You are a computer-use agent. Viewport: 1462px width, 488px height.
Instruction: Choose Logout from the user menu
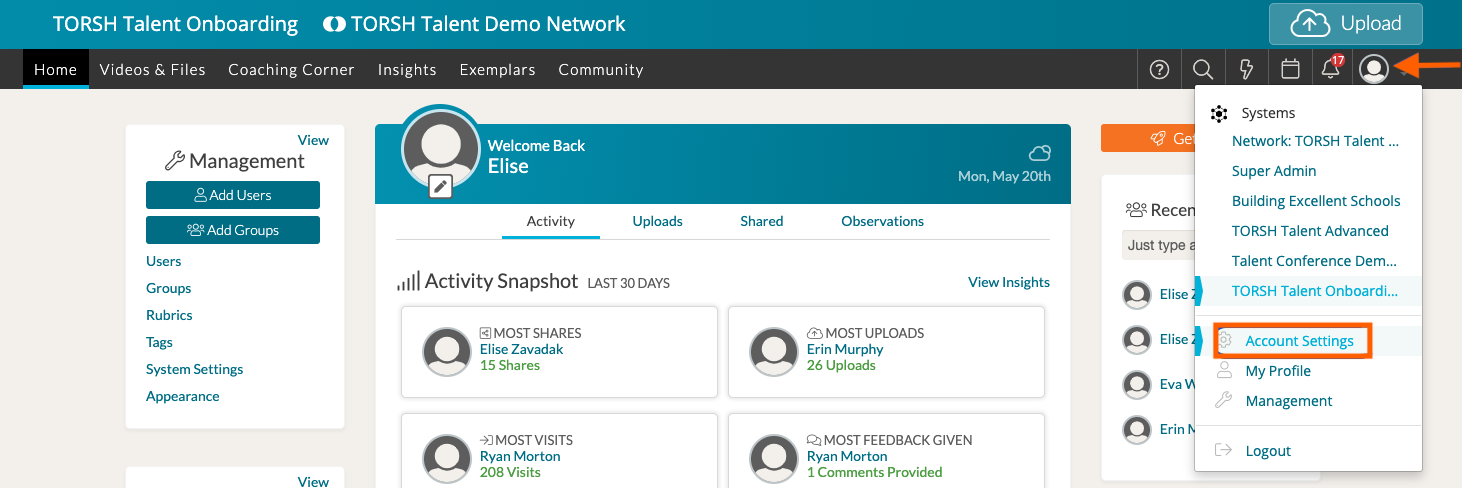(1268, 451)
